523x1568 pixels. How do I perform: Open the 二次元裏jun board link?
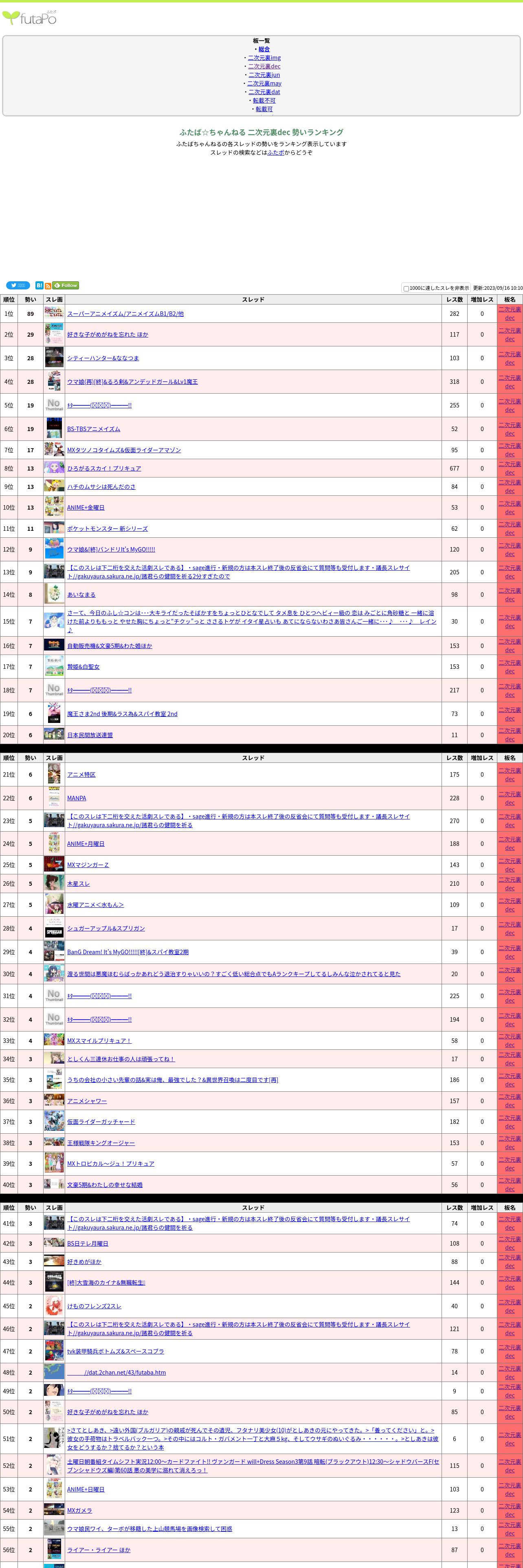(x=264, y=75)
